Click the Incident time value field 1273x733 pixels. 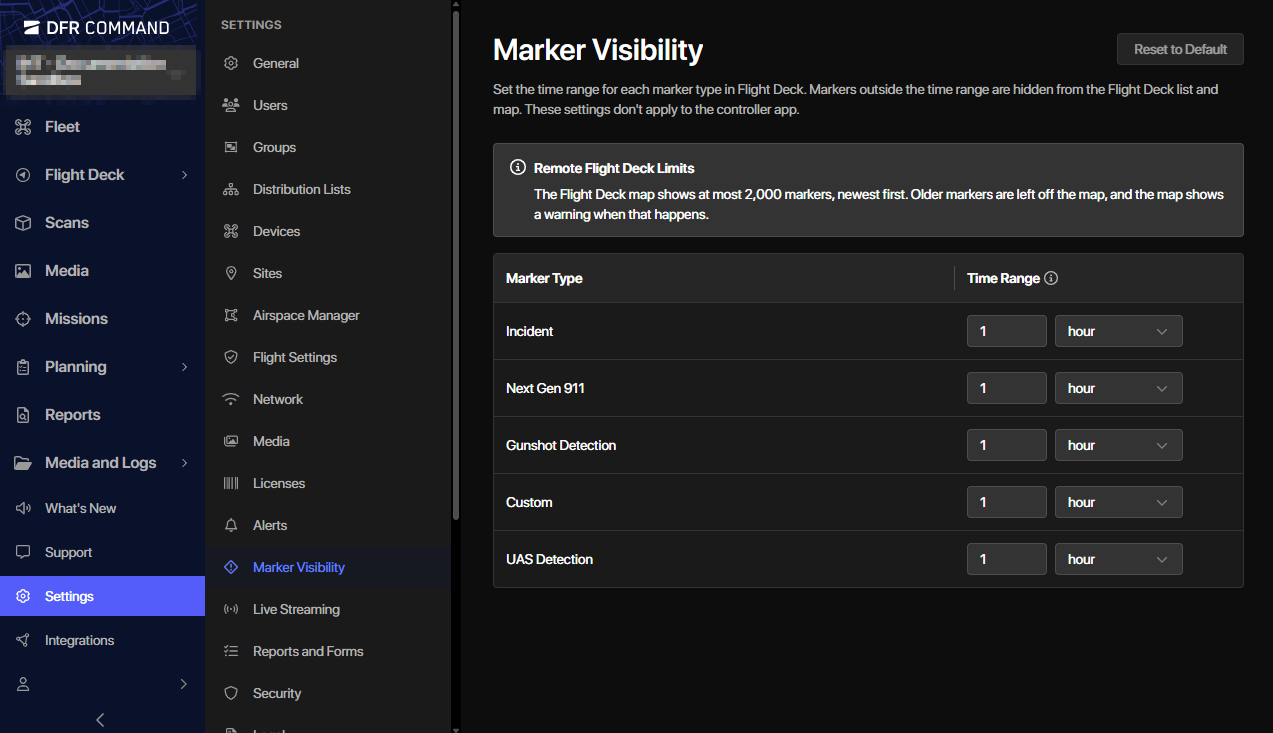1007,331
